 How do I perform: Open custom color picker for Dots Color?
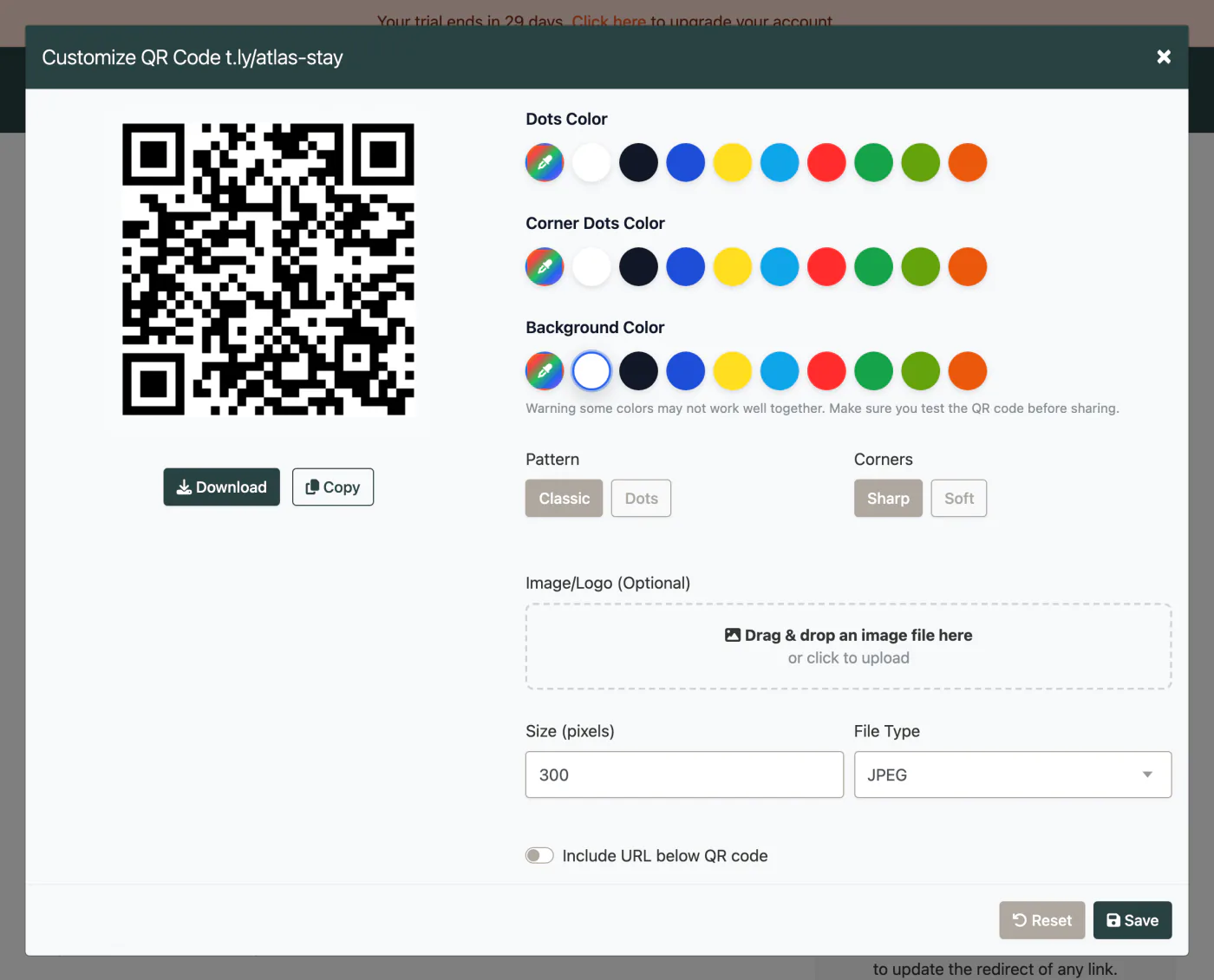(545, 163)
